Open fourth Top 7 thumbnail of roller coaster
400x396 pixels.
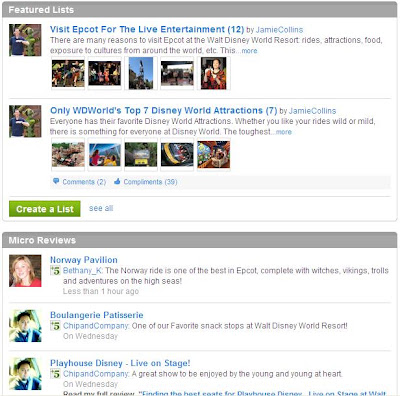click(177, 155)
